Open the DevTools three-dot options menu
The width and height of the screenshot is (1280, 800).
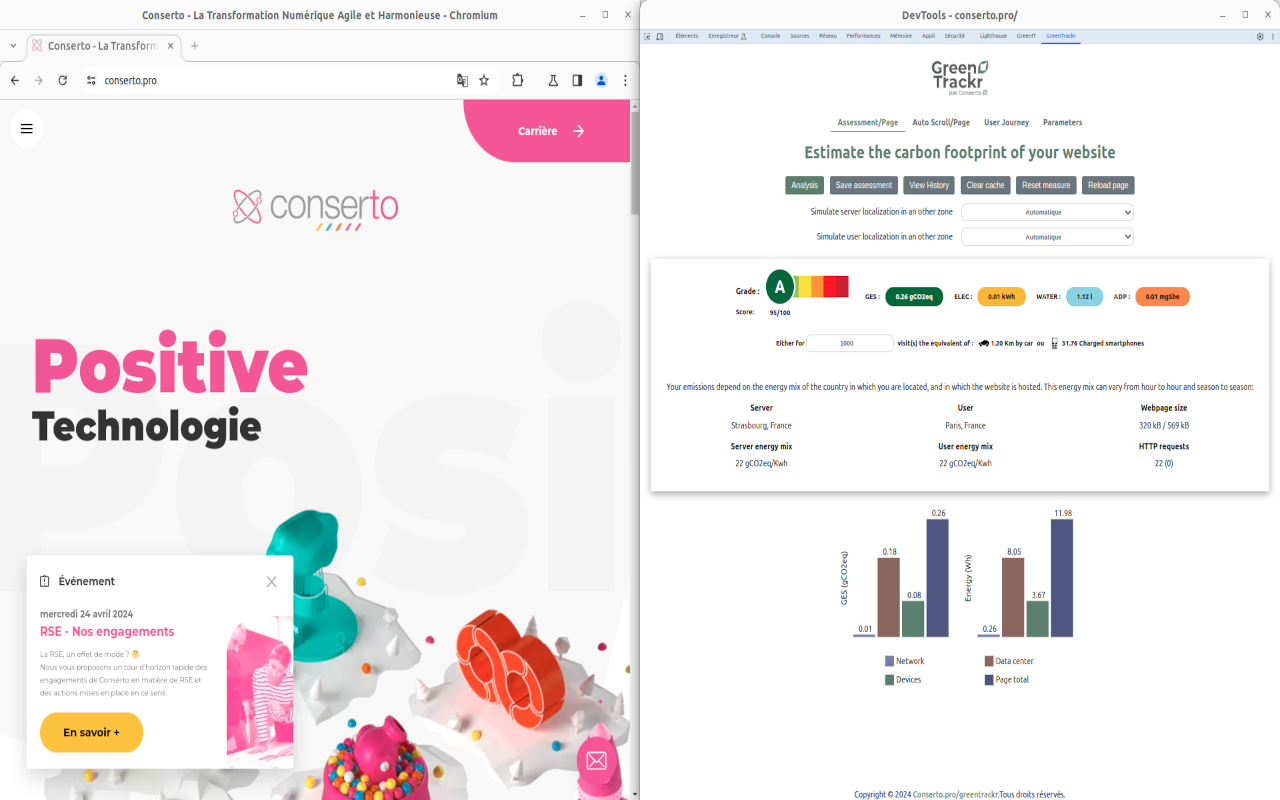[x=1271, y=36]
